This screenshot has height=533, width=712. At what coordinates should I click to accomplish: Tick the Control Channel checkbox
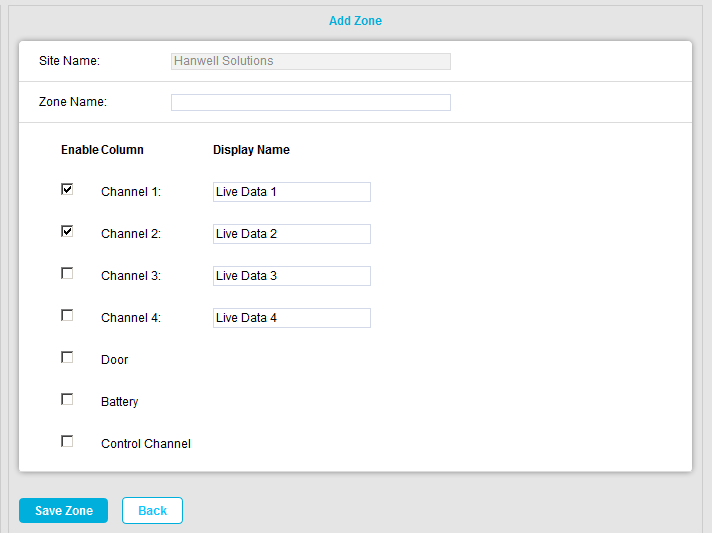point(67,441)
